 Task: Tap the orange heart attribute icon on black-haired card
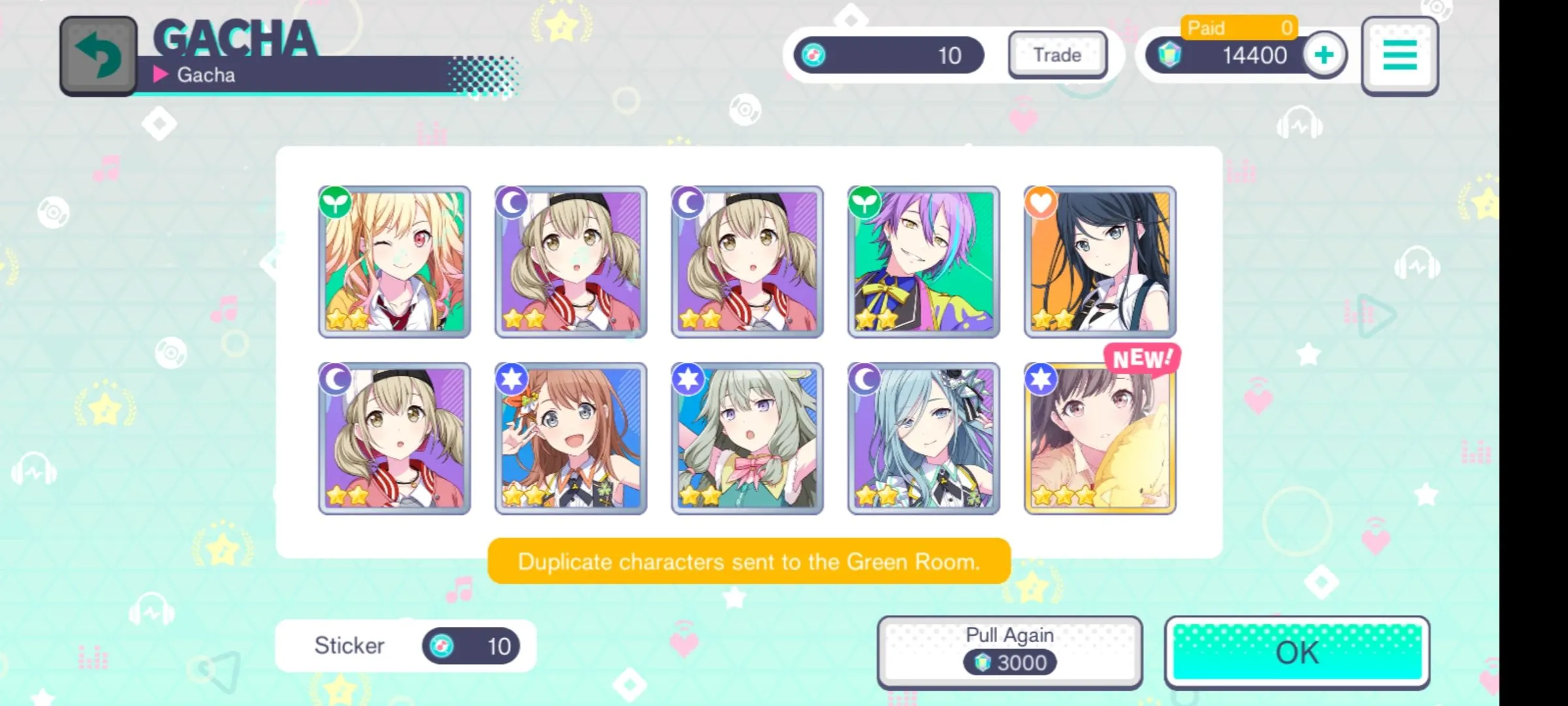[x=1041, y=202]
